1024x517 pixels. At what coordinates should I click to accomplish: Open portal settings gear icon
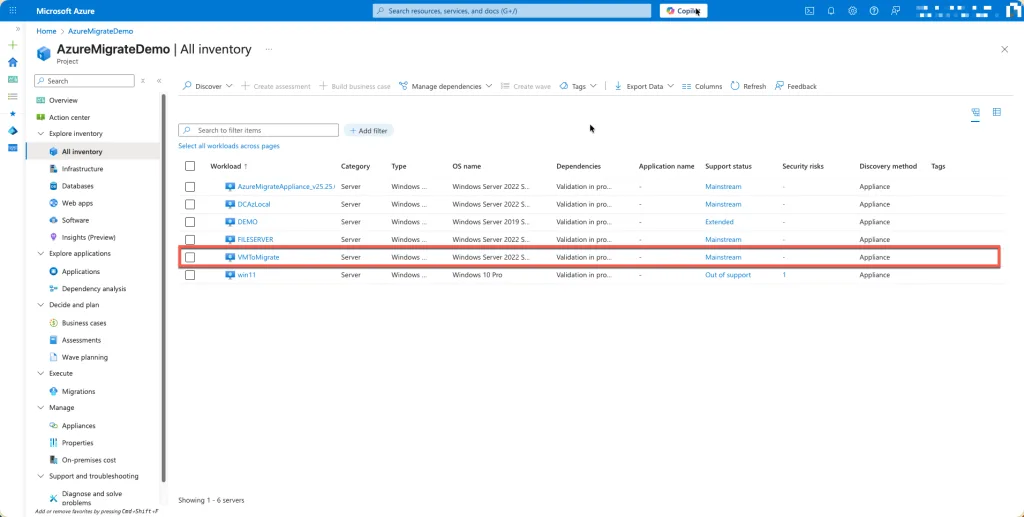point(853,11)
